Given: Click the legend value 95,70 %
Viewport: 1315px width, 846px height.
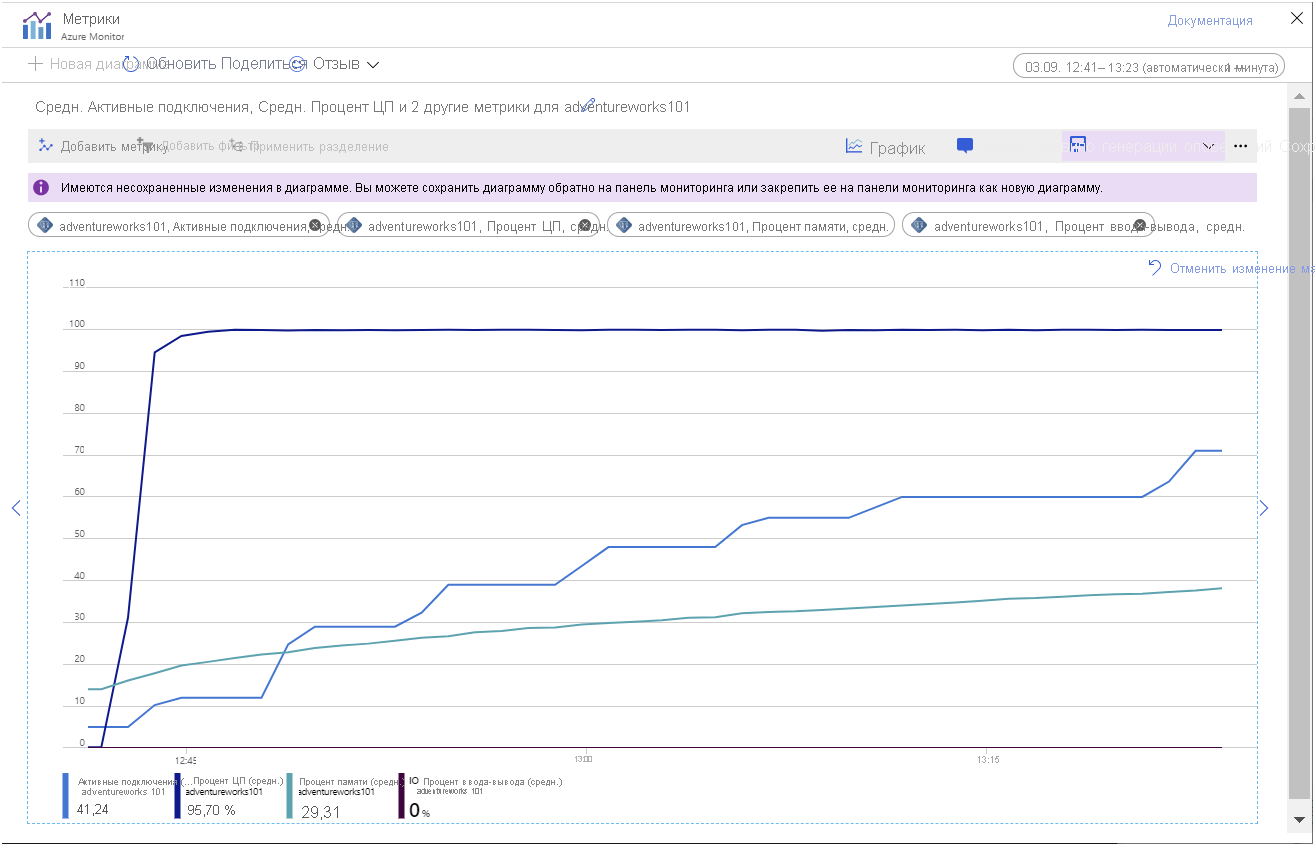Looking at the screenshot, I should tap(211, 809).
